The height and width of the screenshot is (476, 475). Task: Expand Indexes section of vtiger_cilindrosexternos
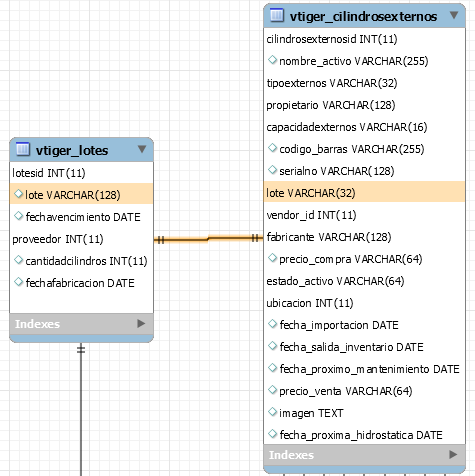[453, 454]
